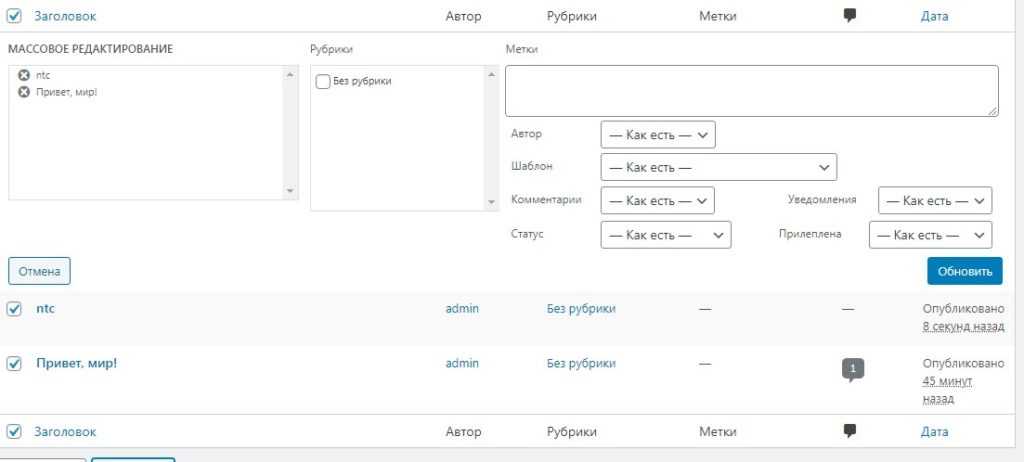Click into the 'Метки' tags text area
The width and height of the screenshot is (1024, 462).
751,91
